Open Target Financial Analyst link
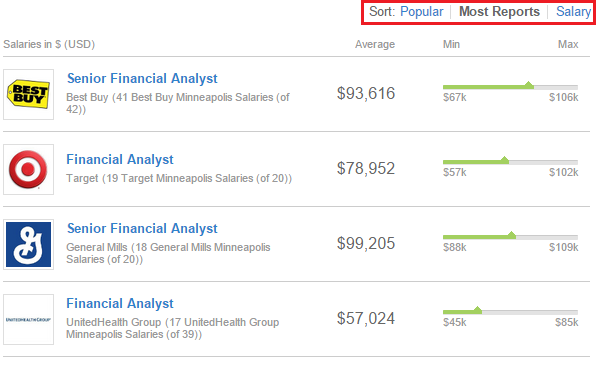This screenshot has height=365, width=596. pyautogui.click(x=120, y=159)
